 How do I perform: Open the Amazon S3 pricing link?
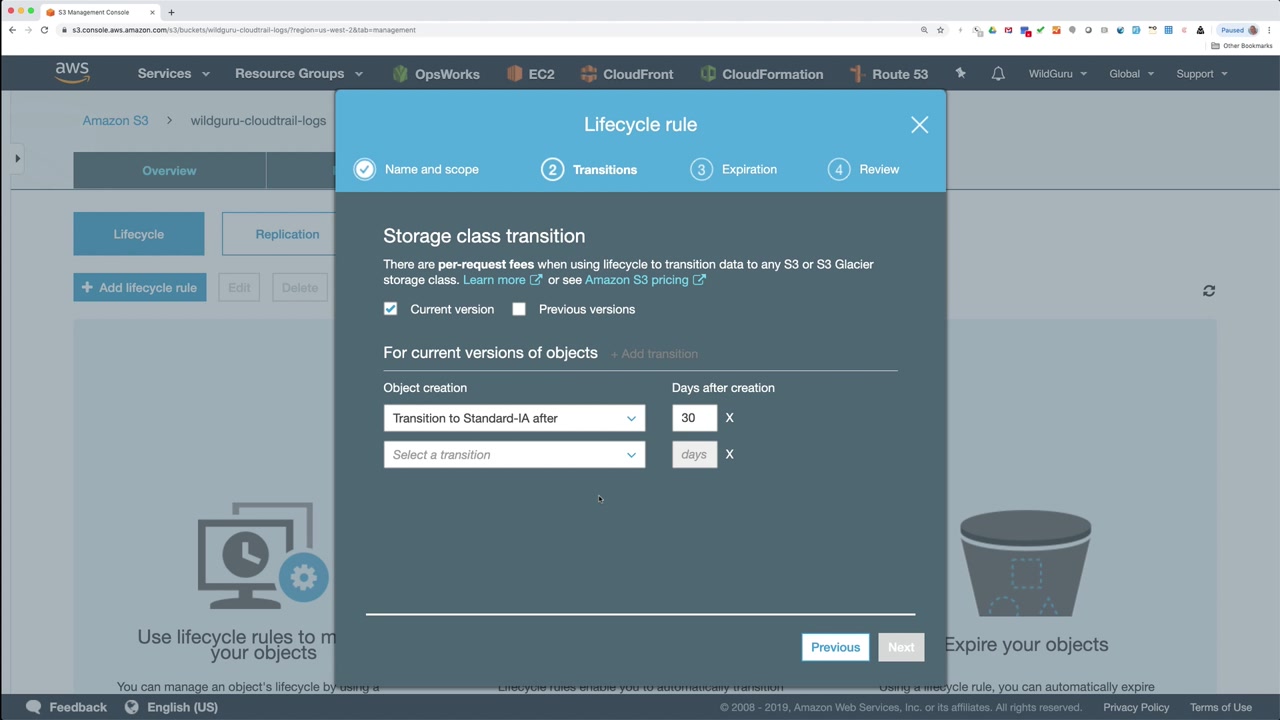click(x=645, y=280)
